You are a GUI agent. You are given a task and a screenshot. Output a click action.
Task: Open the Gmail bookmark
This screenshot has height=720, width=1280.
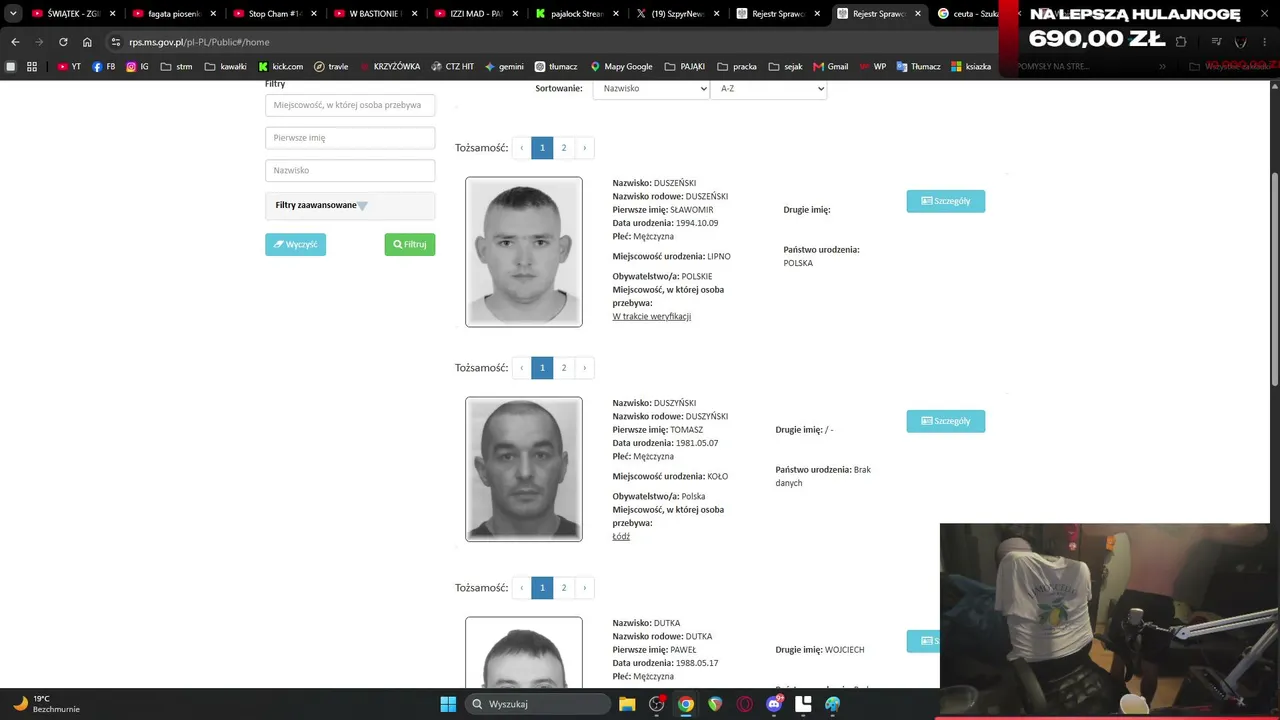[831, 66]
